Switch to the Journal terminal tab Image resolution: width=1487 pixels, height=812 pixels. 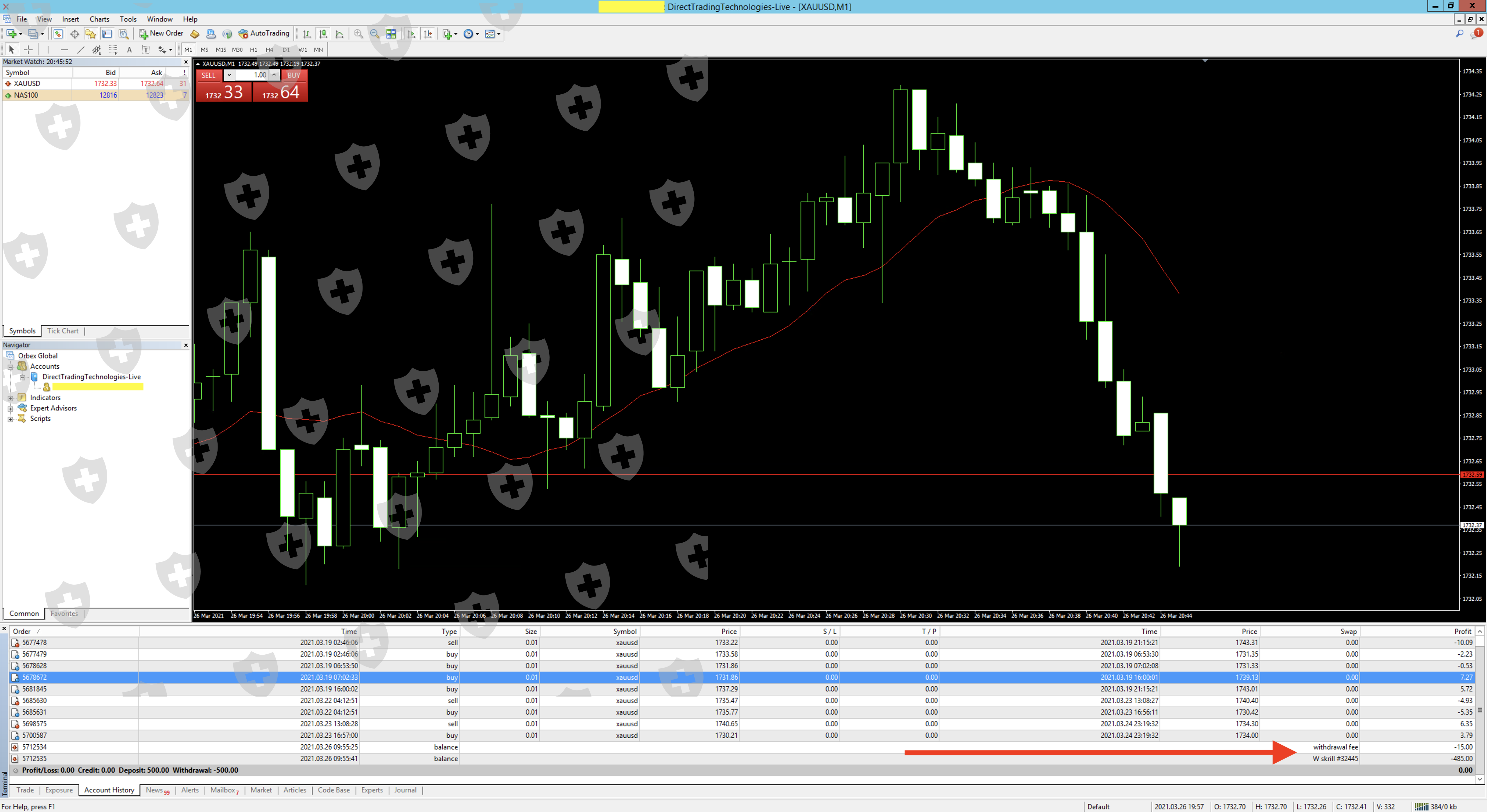pyautogui.click(x=405, y=790)
